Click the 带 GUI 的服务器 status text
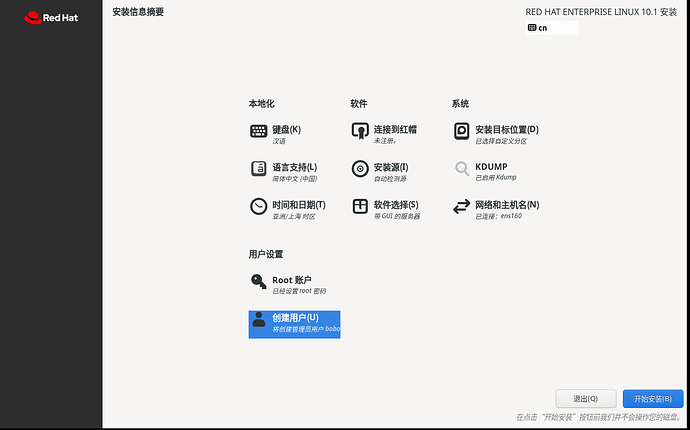This screenshot has width=690, height=430. pyautogui.click(x=396, y=217)
